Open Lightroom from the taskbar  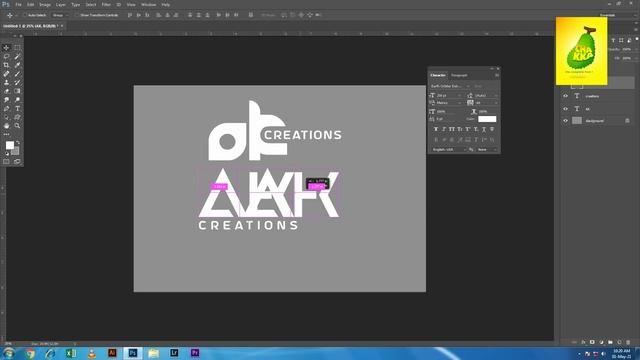click(174, 353)
